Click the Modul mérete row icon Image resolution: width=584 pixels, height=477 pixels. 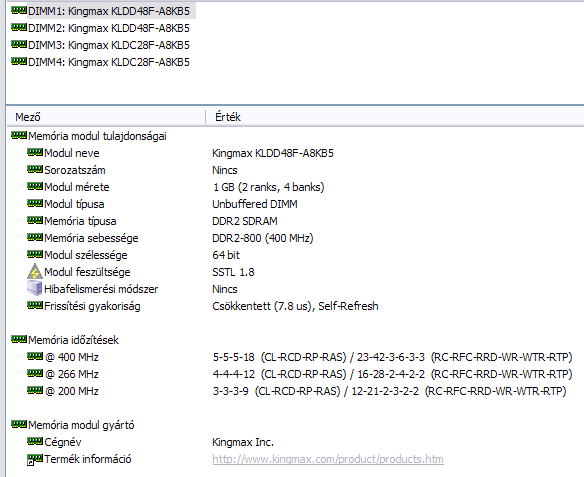pyautogui.click(x=35, y=186)
